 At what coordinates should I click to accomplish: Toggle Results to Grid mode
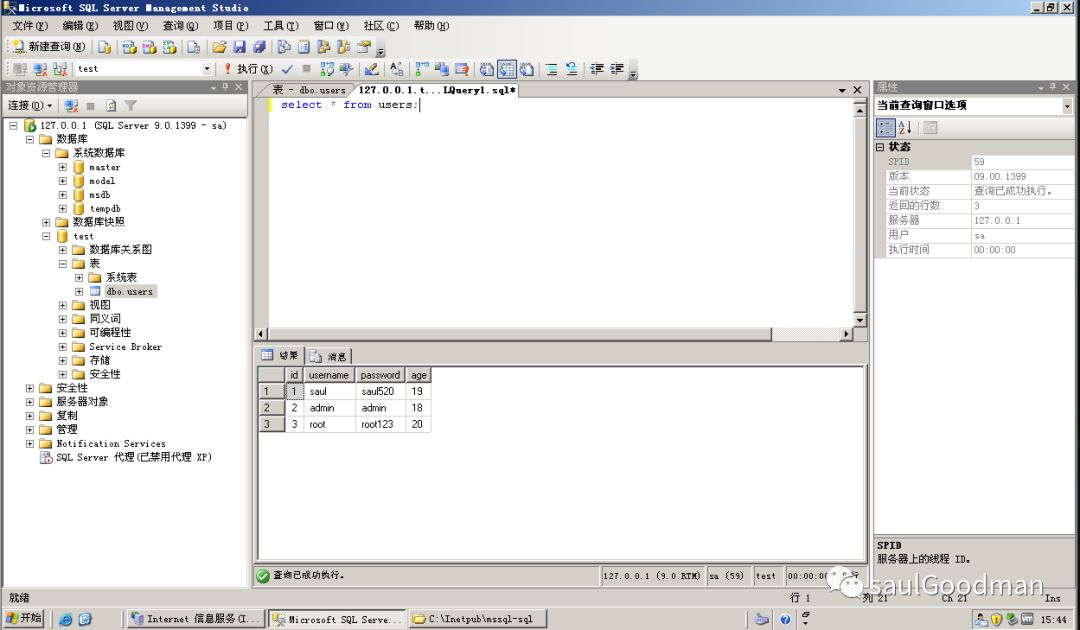pos(507,69)
